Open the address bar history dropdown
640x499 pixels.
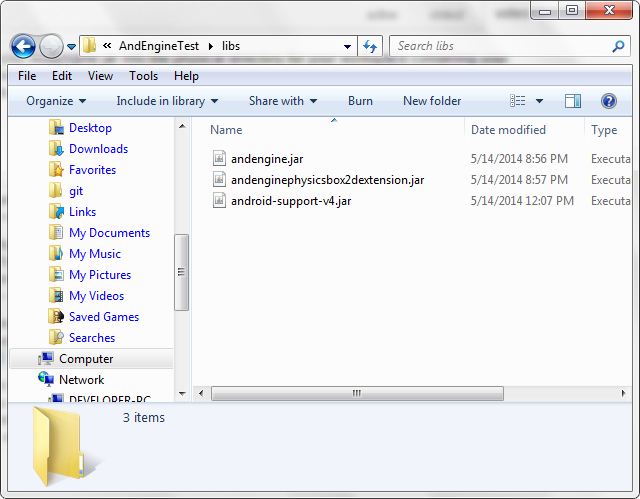tap(347, 47)
